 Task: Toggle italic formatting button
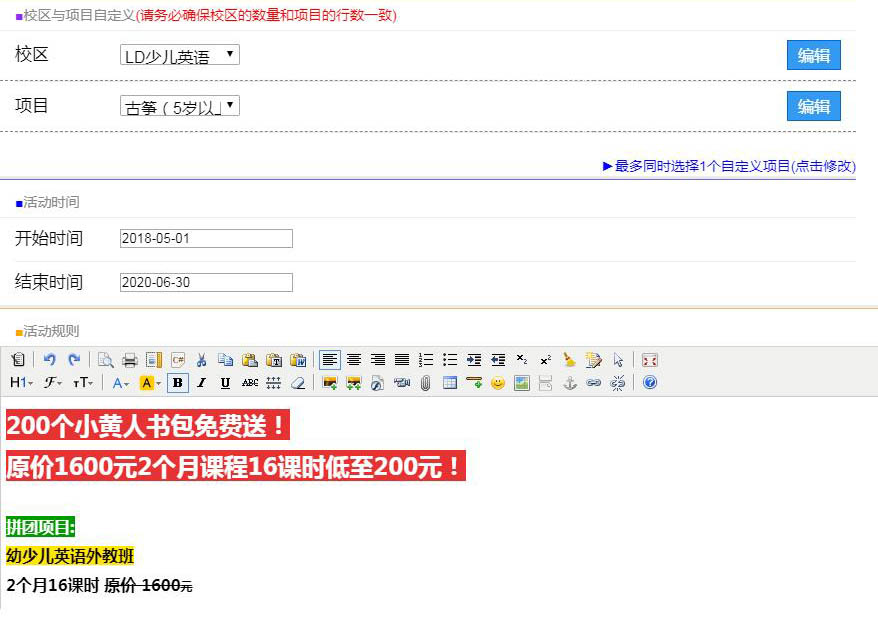(x=202, y=383)
